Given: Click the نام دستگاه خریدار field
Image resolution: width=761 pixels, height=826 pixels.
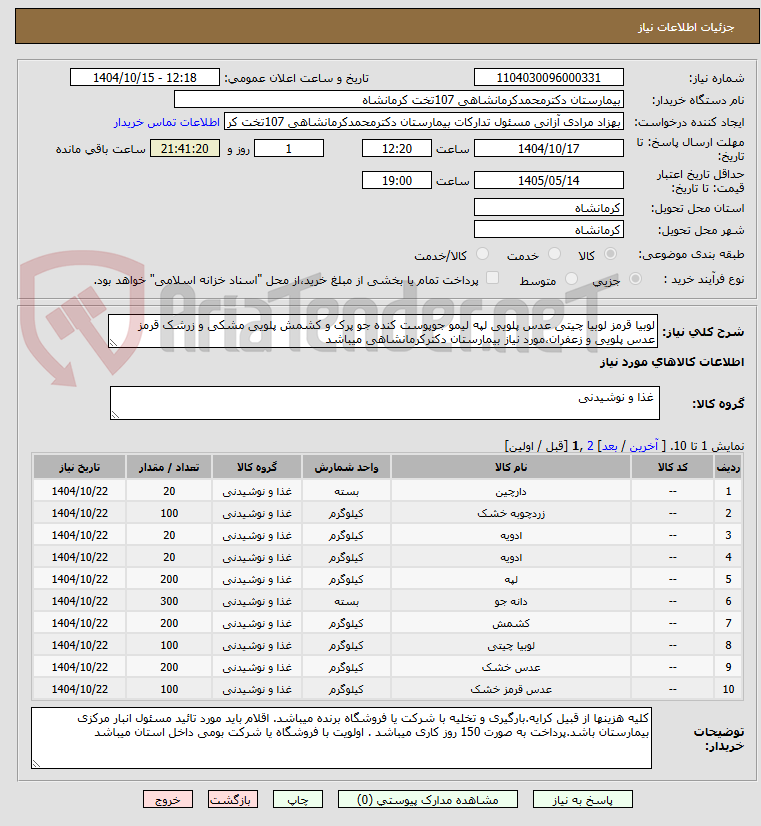Looking at the screenshot, I should click(x=399, y=100).
